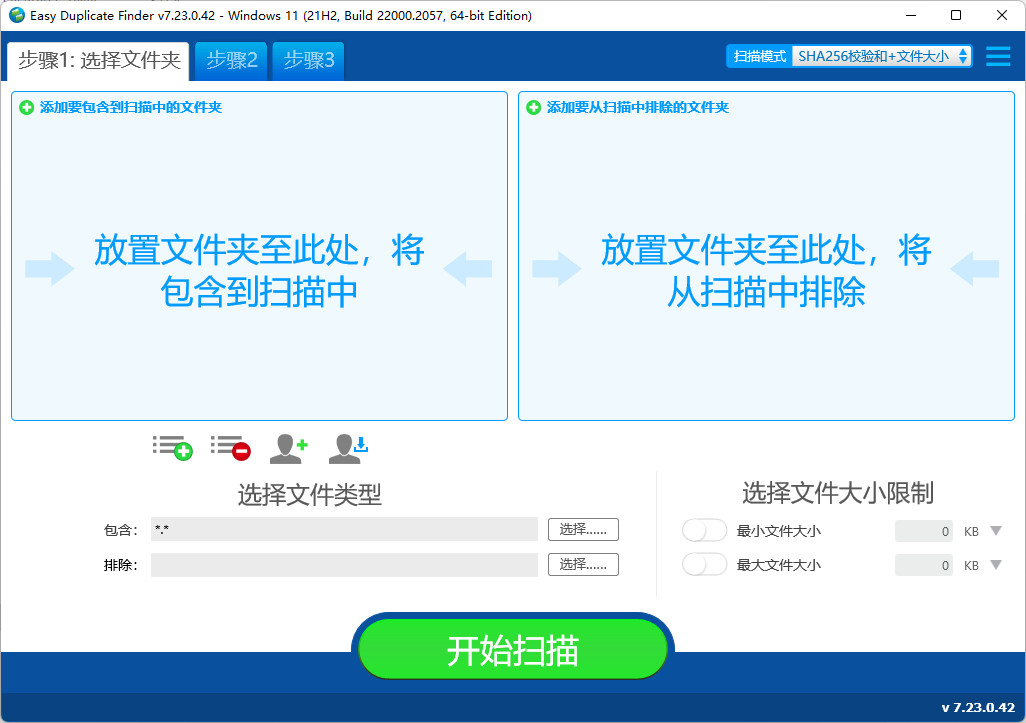Minimize the Easy Duplicate Finder window
1026x723 pixels.
click(911, 15)
